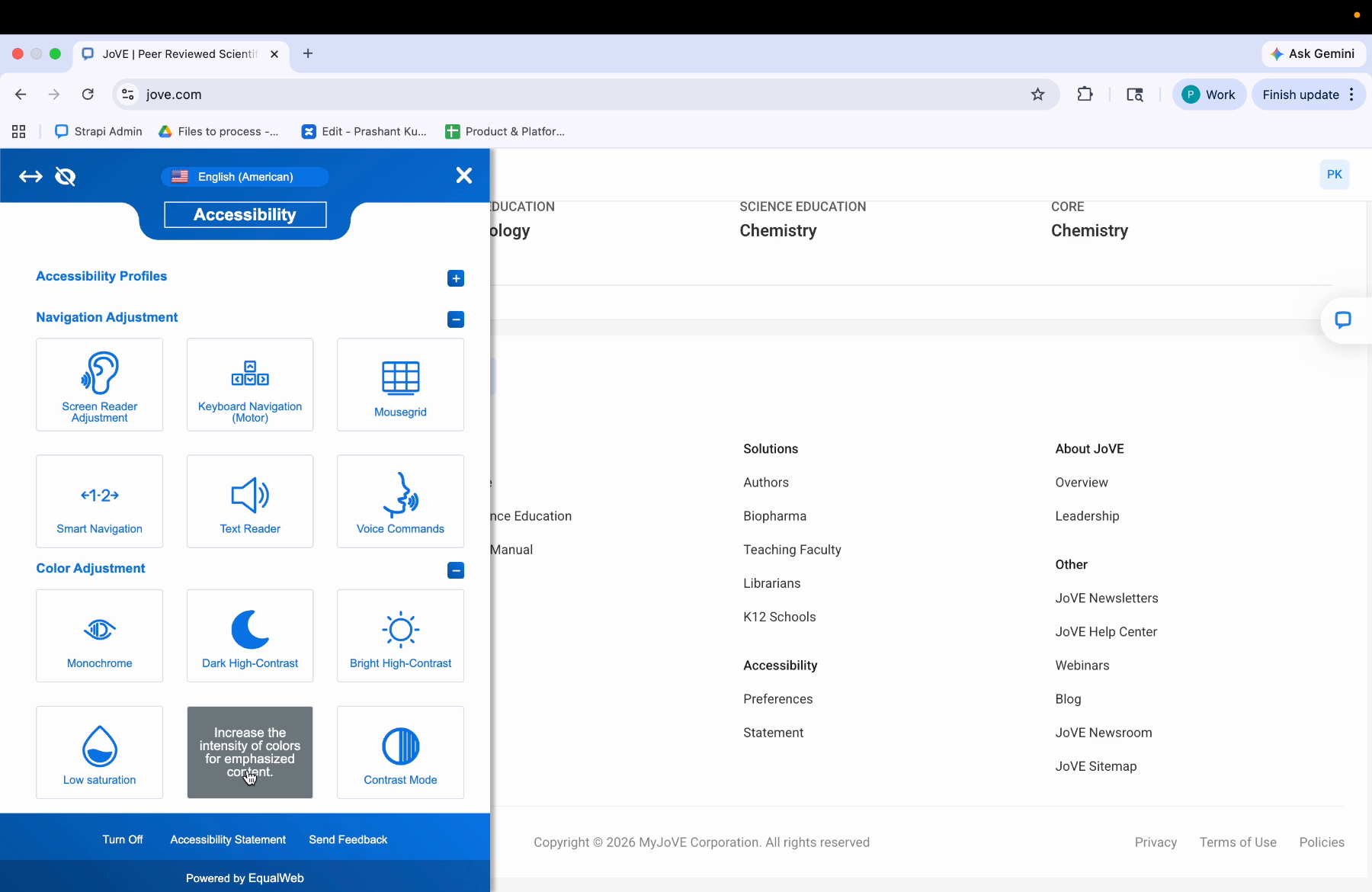
Task: Open the Ask Gemini button
Action: 1313,54
